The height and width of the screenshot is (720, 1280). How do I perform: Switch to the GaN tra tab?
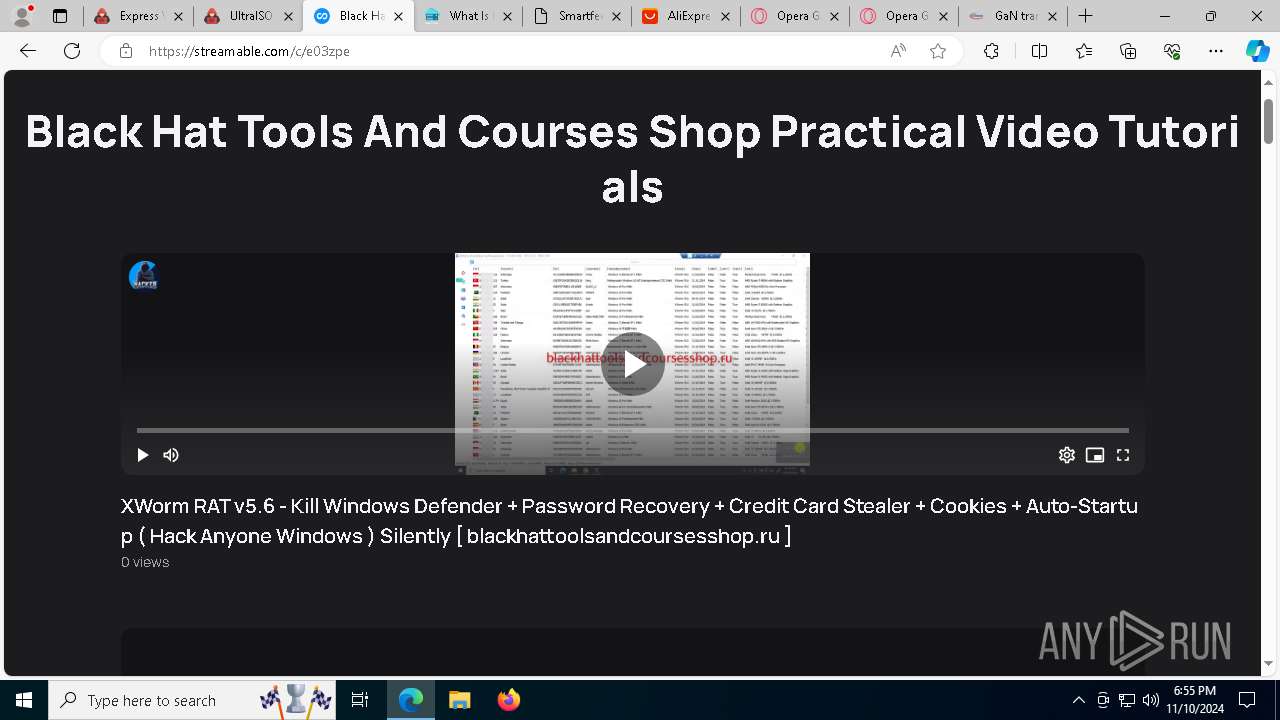pyautogui.click(x=1013, y=16)
